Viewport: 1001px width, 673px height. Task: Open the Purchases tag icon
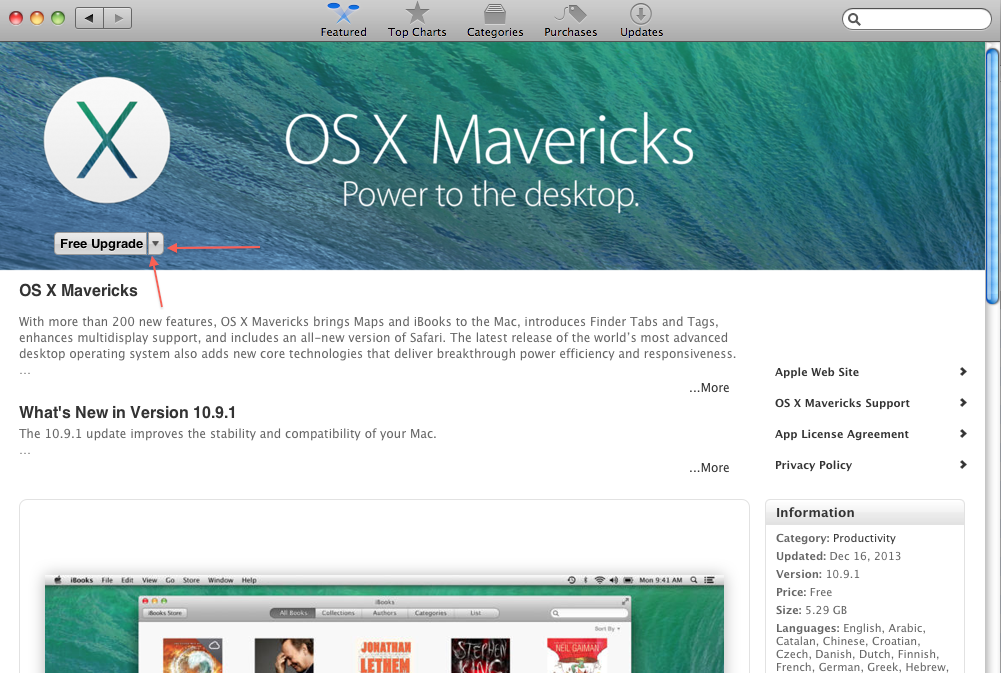(x=571, y=13)
